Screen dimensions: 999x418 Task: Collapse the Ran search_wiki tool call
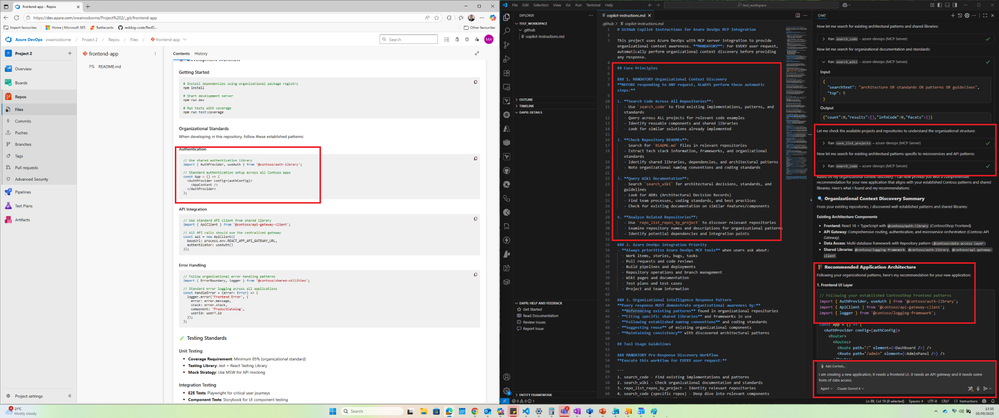tap(904, 60)
